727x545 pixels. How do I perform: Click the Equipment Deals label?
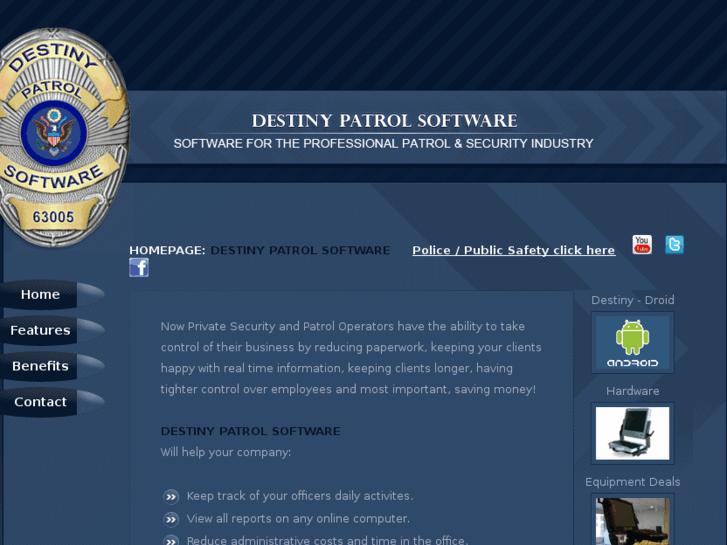632,482
